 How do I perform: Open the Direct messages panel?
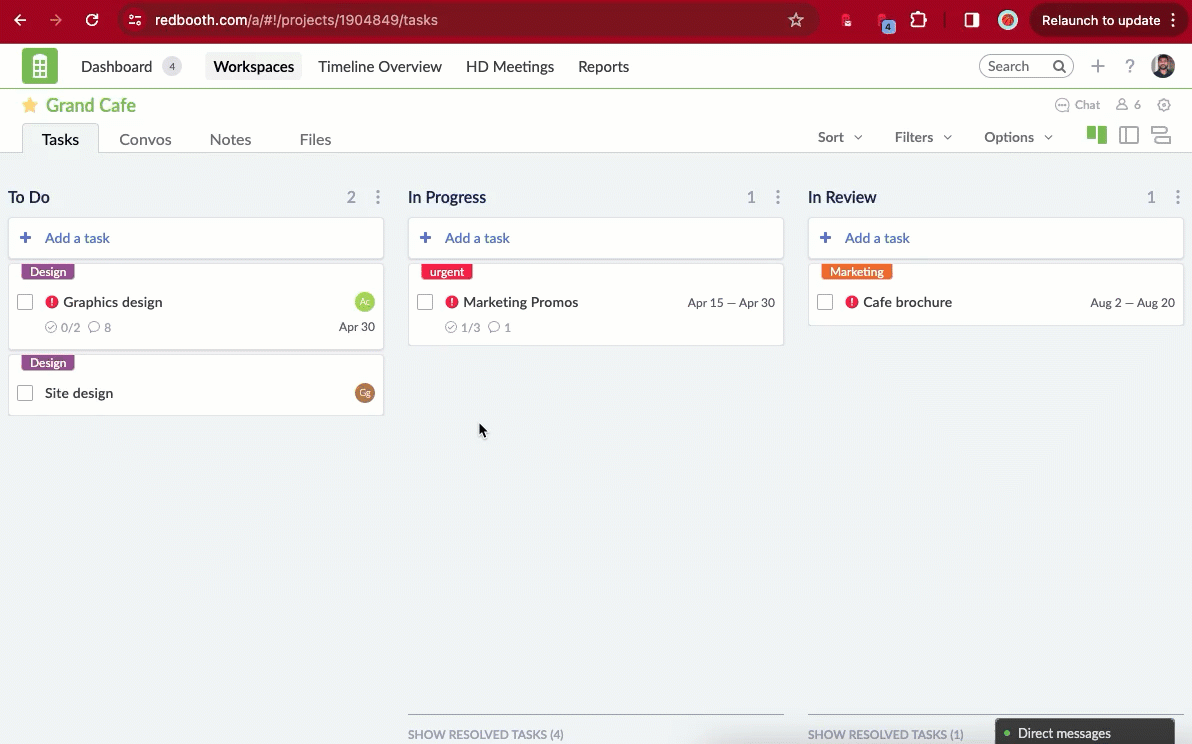point(1085,733)
